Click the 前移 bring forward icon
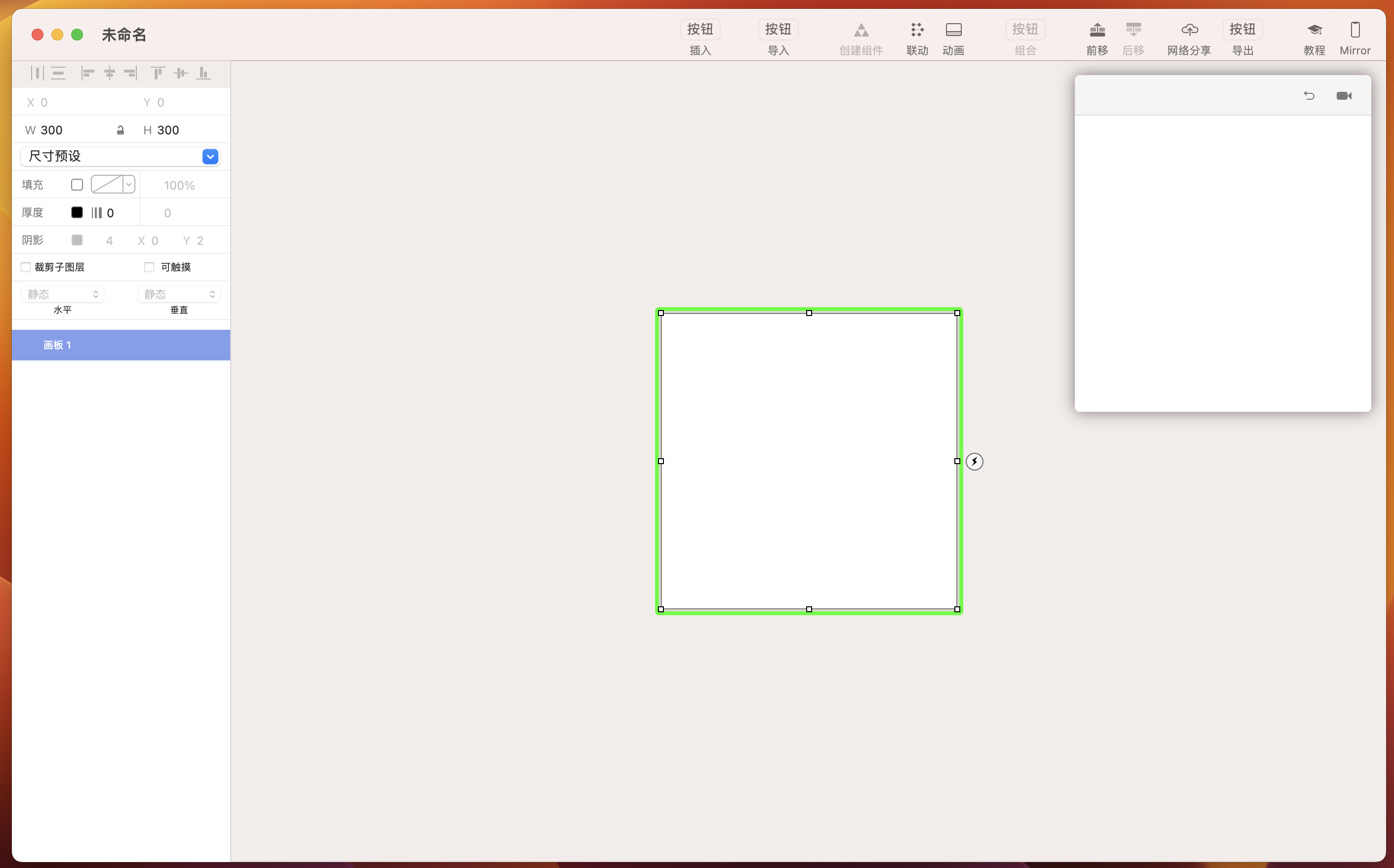Viewport: 1394px width, 868px height. tap(1097, 30)
